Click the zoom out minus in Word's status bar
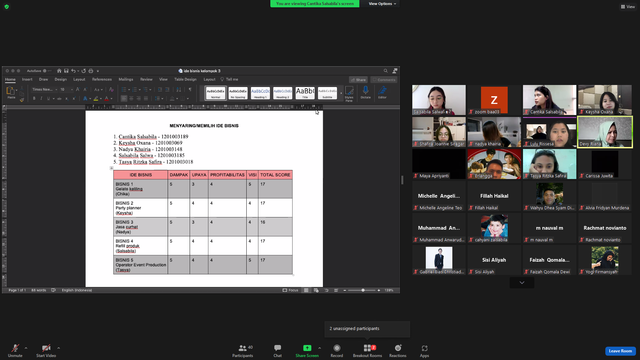 [345, 290]
